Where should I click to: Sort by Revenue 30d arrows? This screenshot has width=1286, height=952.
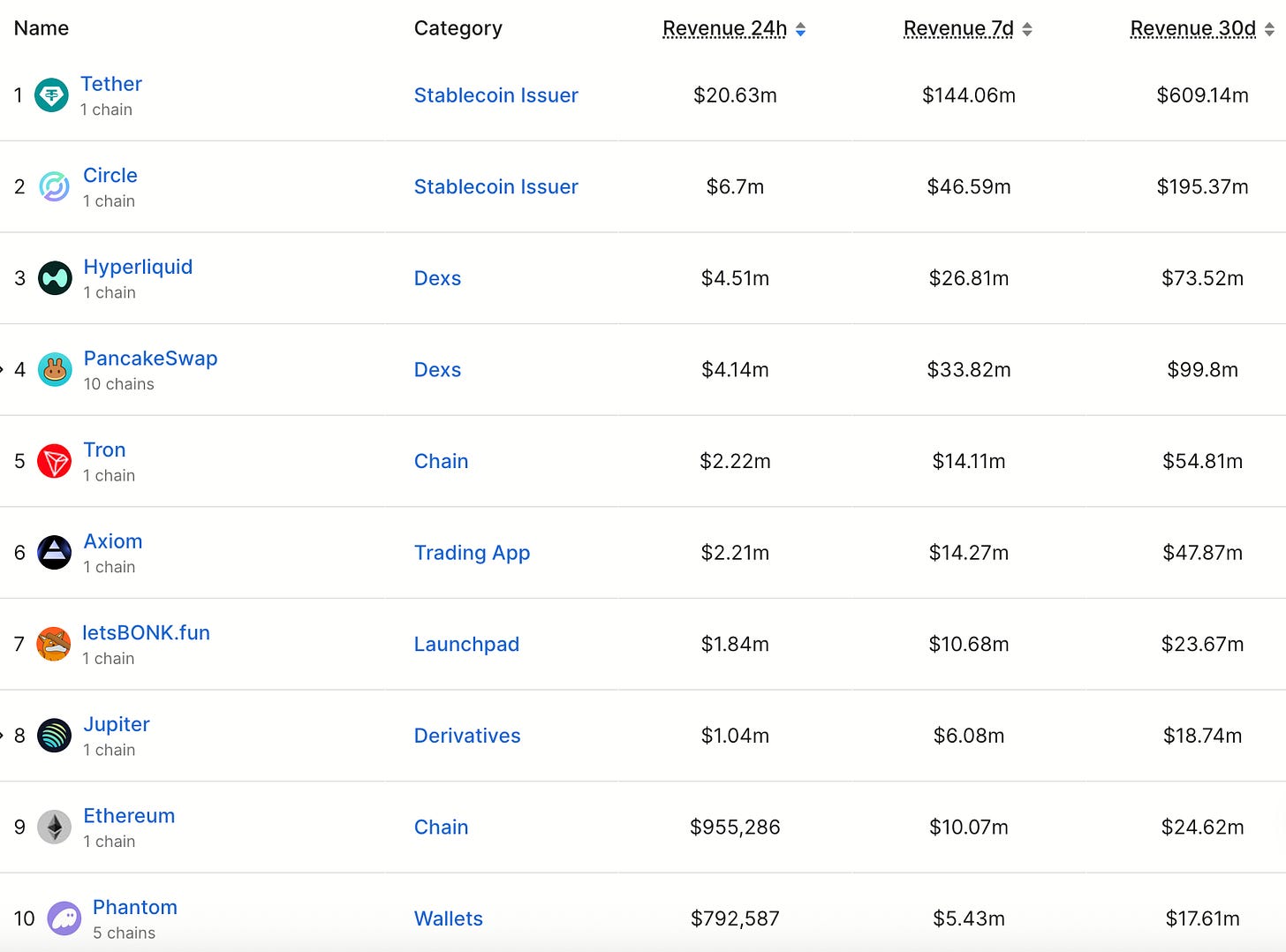coord(1269,29)
